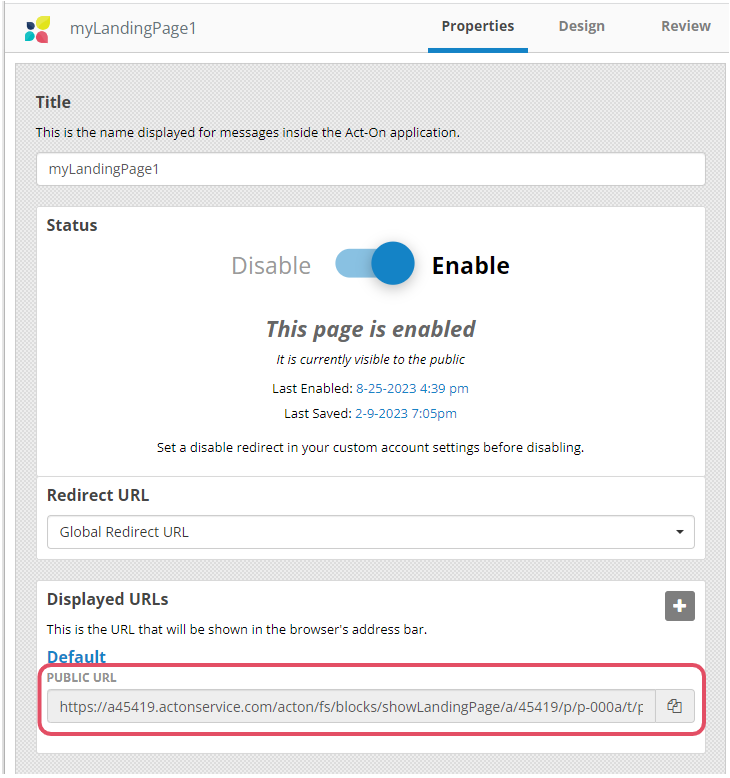Click the Redirect URL dropdown arrow

679,532
